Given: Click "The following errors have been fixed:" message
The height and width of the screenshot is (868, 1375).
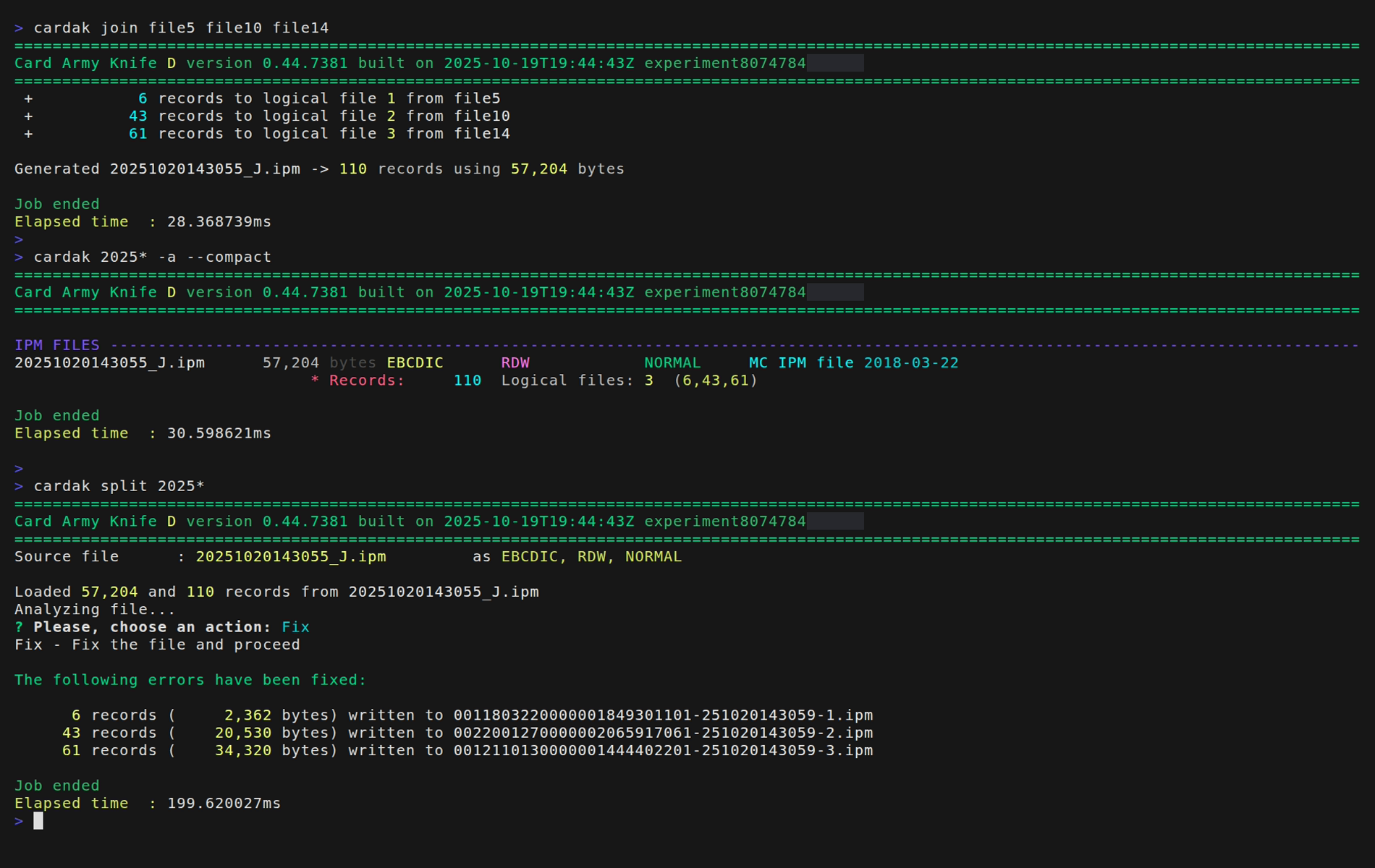Looking at the screenshot, I should click(190, 680).
